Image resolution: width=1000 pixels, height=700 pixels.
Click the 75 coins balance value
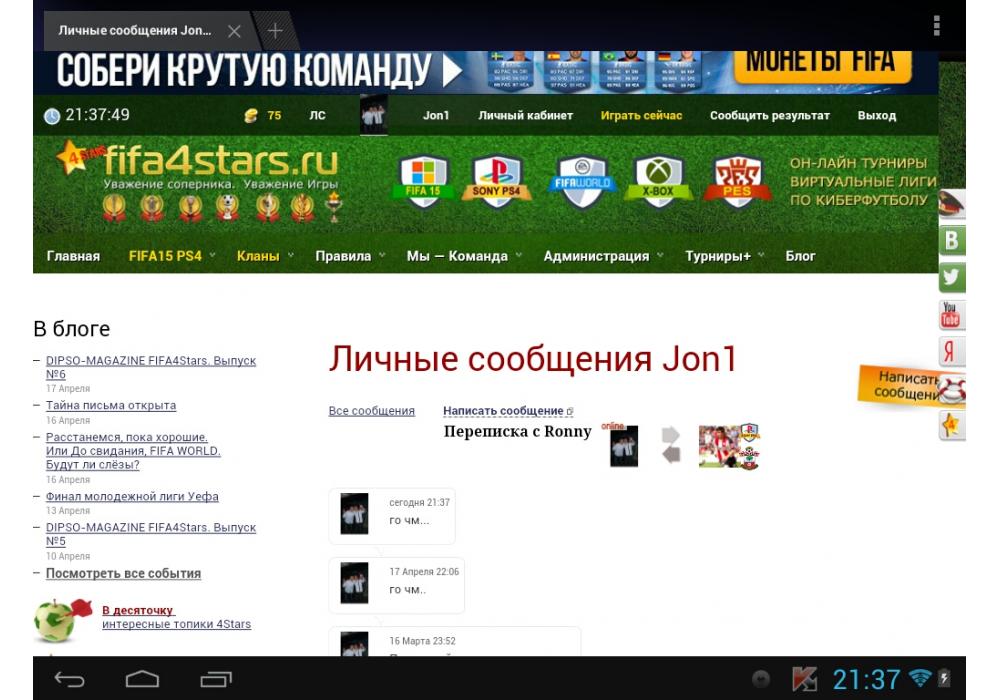click(x=274, y=115)
